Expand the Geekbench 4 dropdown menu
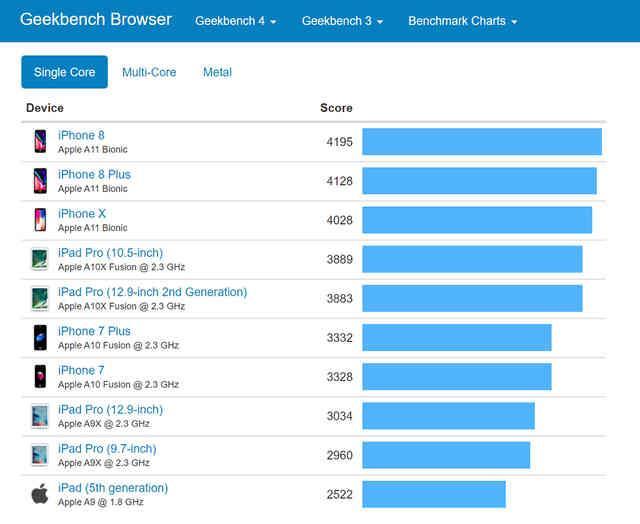640x524 pixels. pyautogui.click(x=236, y=21)
